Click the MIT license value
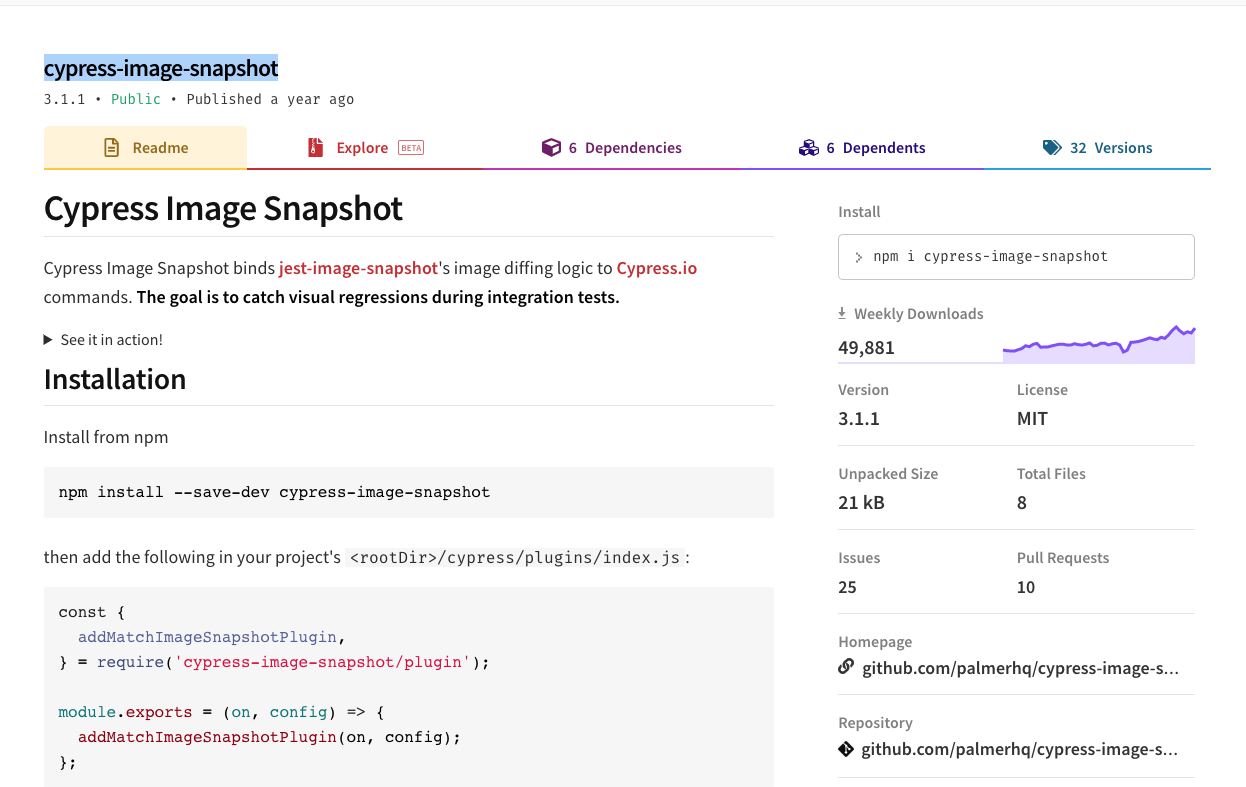The height and width of the screenshot is (787, 1246). [1032, 419]
